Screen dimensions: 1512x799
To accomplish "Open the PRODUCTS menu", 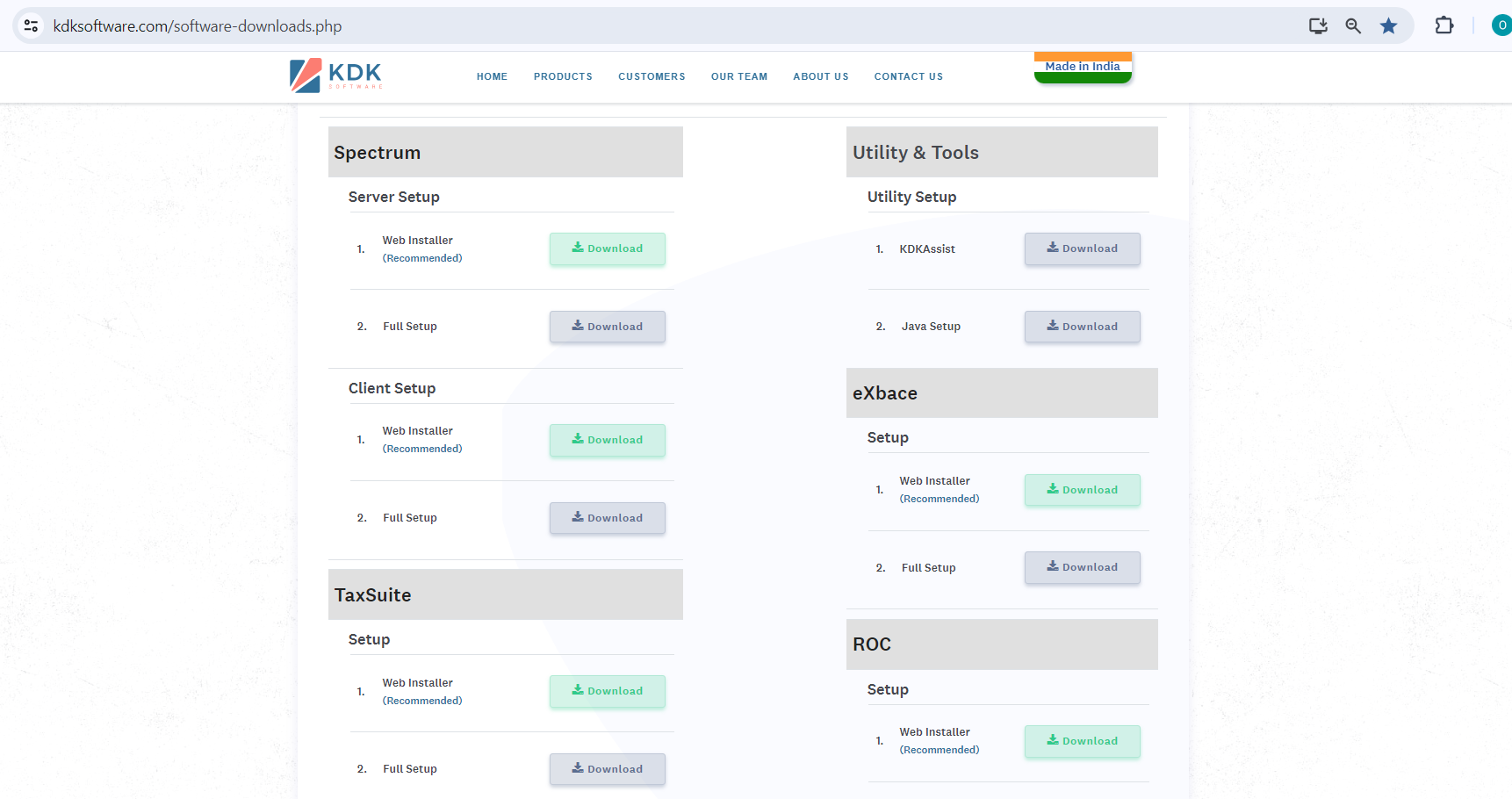I will point(563,76).
